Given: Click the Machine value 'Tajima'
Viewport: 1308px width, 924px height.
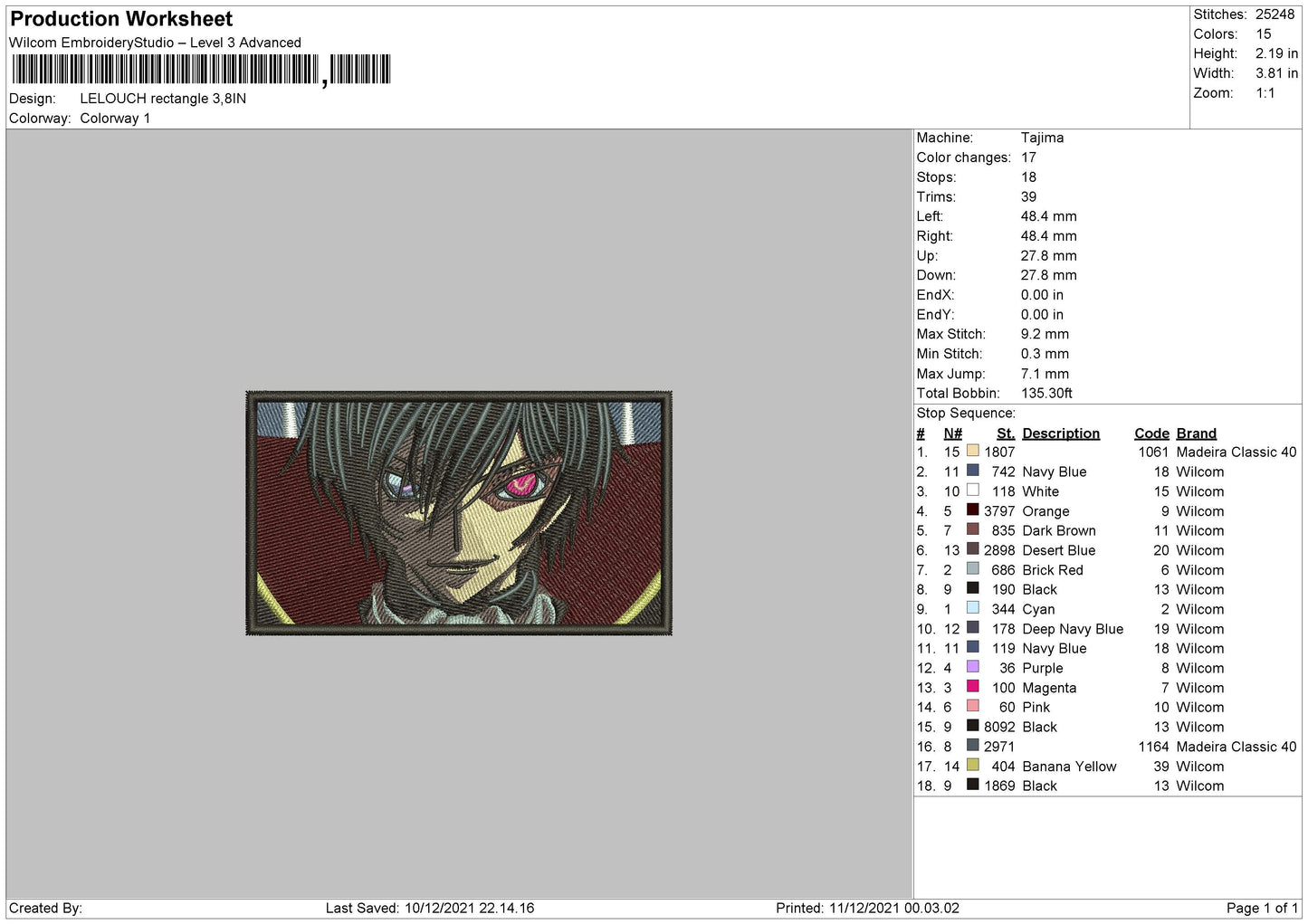Looking at the screenshot, I should pos(1042,138).
